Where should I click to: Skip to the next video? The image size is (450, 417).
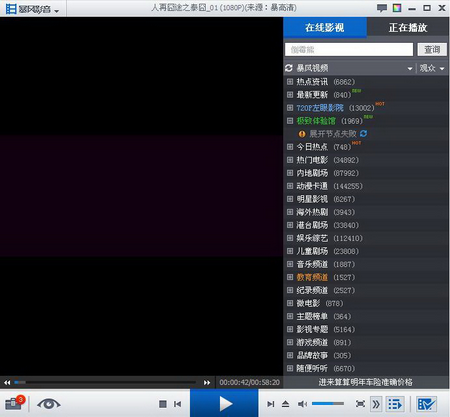click(x=271, y=404)
